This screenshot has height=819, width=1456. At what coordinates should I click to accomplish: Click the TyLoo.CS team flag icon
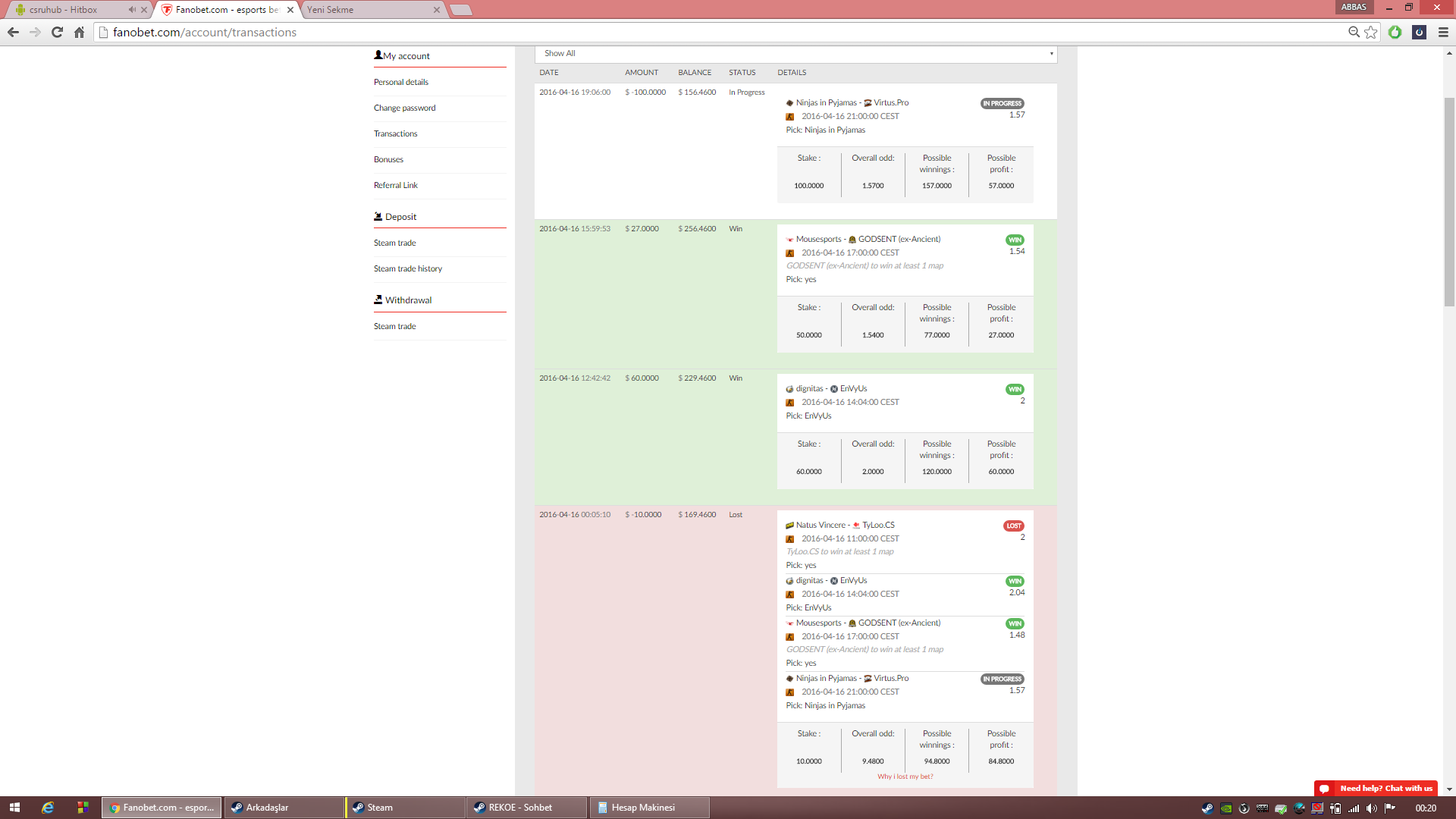[856, 526]
